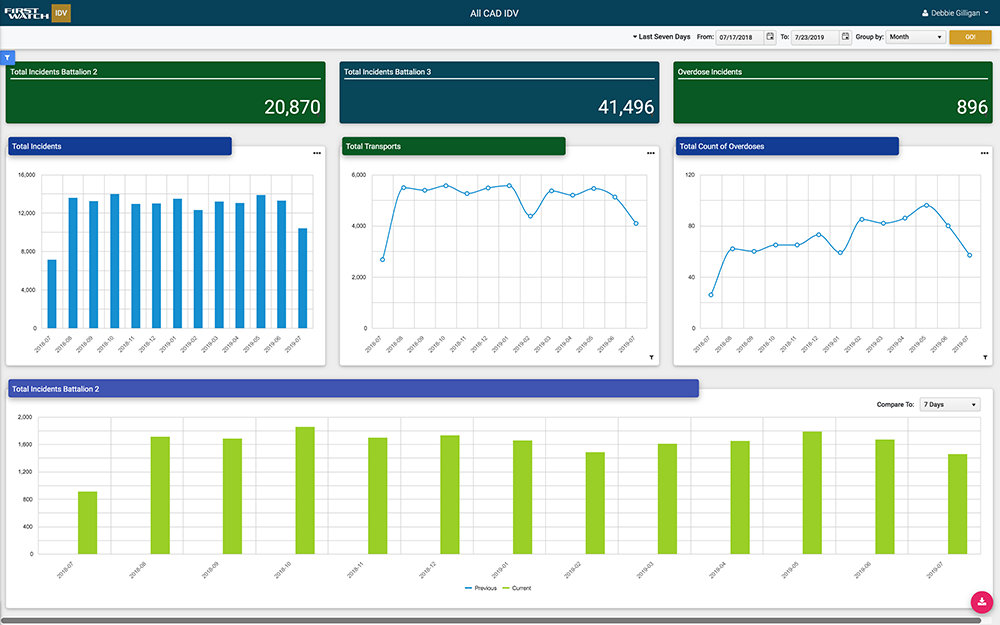Viewport: 1000px width, 625px height.
Task: Open calendar picker beside From date
Action: (x=770, y=37)
